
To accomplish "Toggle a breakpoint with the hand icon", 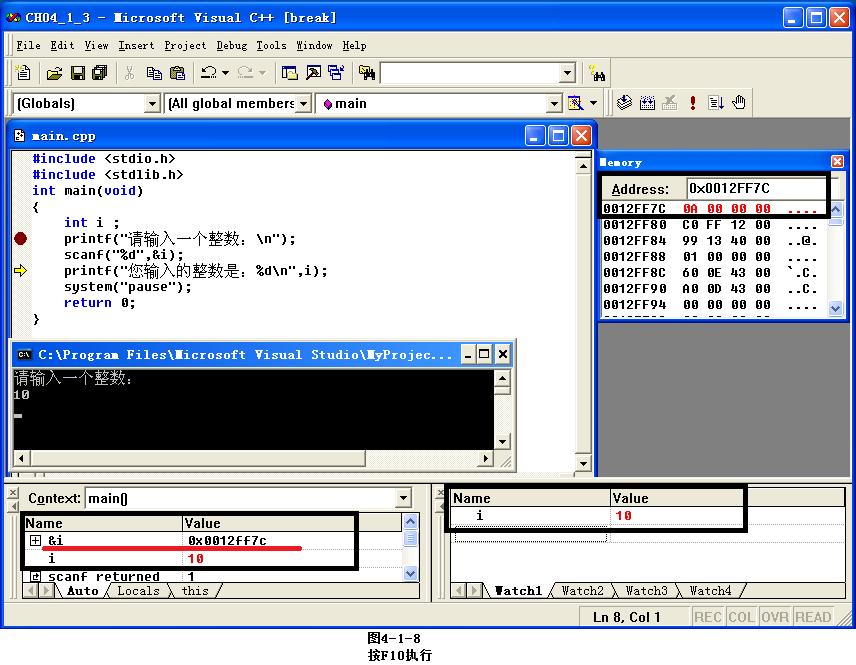I will [739, 102].
